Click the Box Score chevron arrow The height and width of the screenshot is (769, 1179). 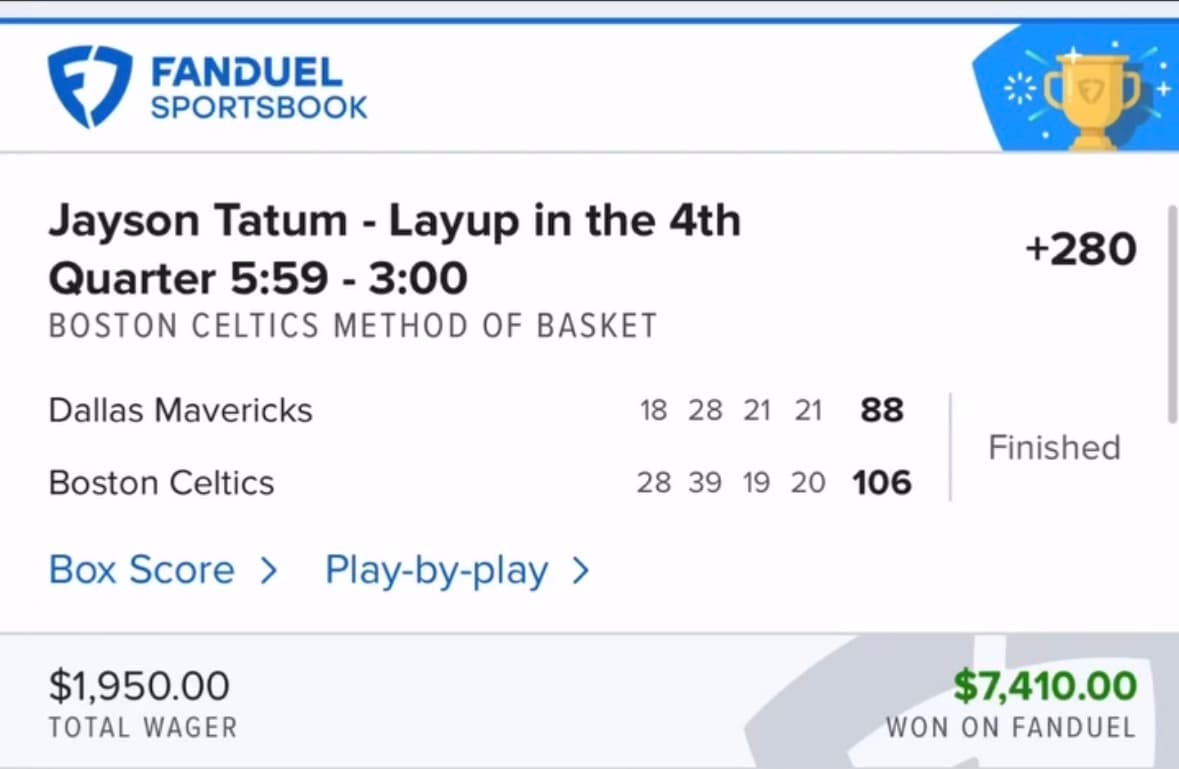click(x=266, y=570)
